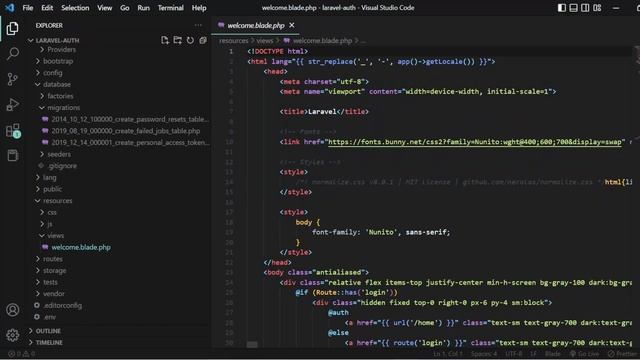Toggle the secondary side bar visibility

pos(585,8)
